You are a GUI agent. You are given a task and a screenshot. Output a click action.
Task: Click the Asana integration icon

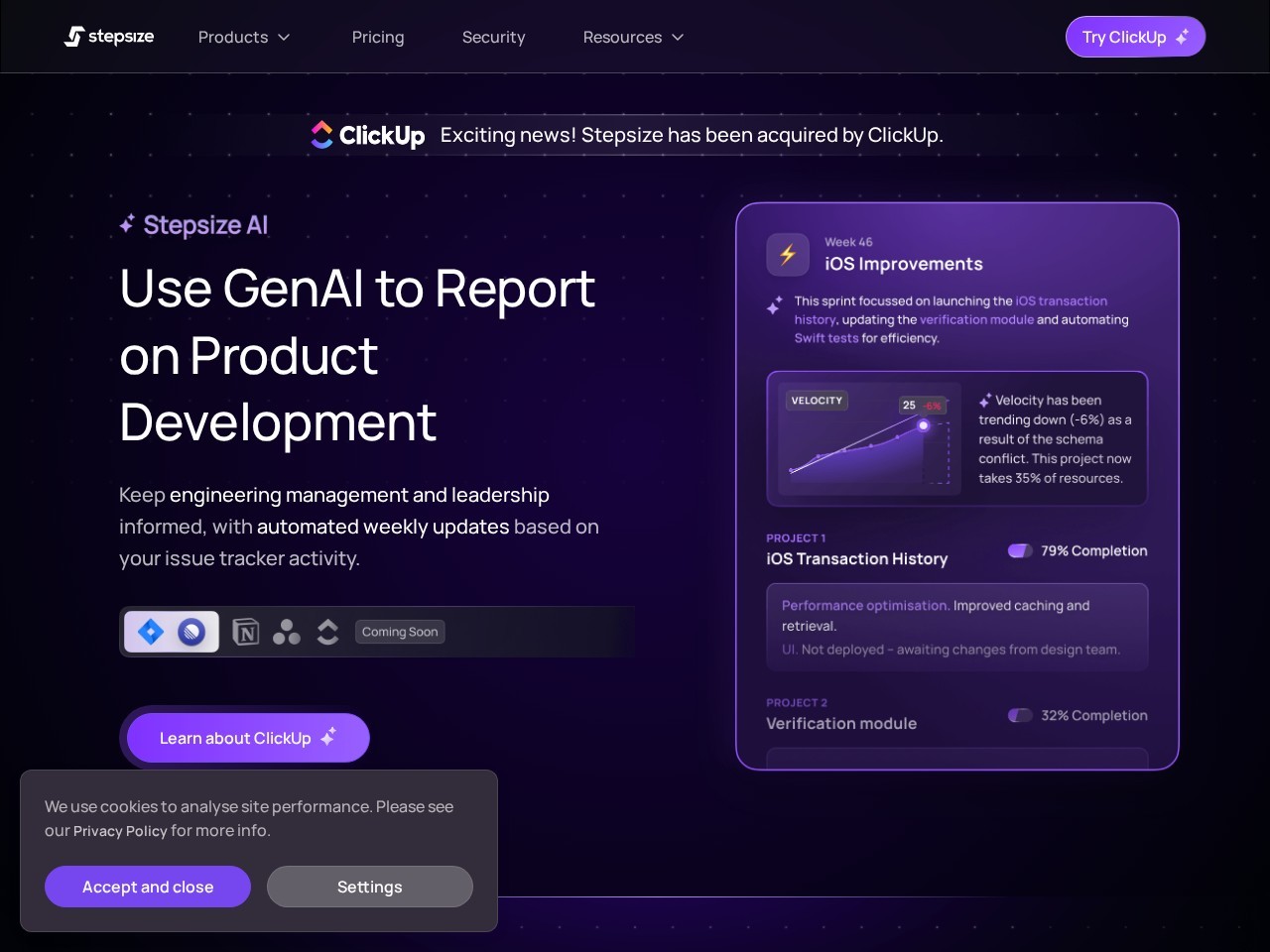pos(287,632)
